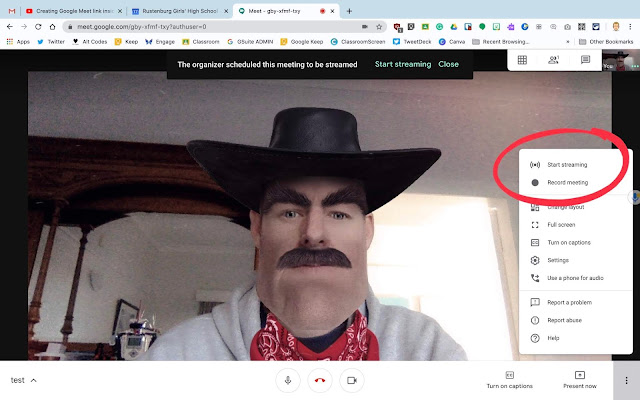Select Report abuse entry
Image resolution: width=640 pixels, height=400 pixels.
[x=576, y=320]
